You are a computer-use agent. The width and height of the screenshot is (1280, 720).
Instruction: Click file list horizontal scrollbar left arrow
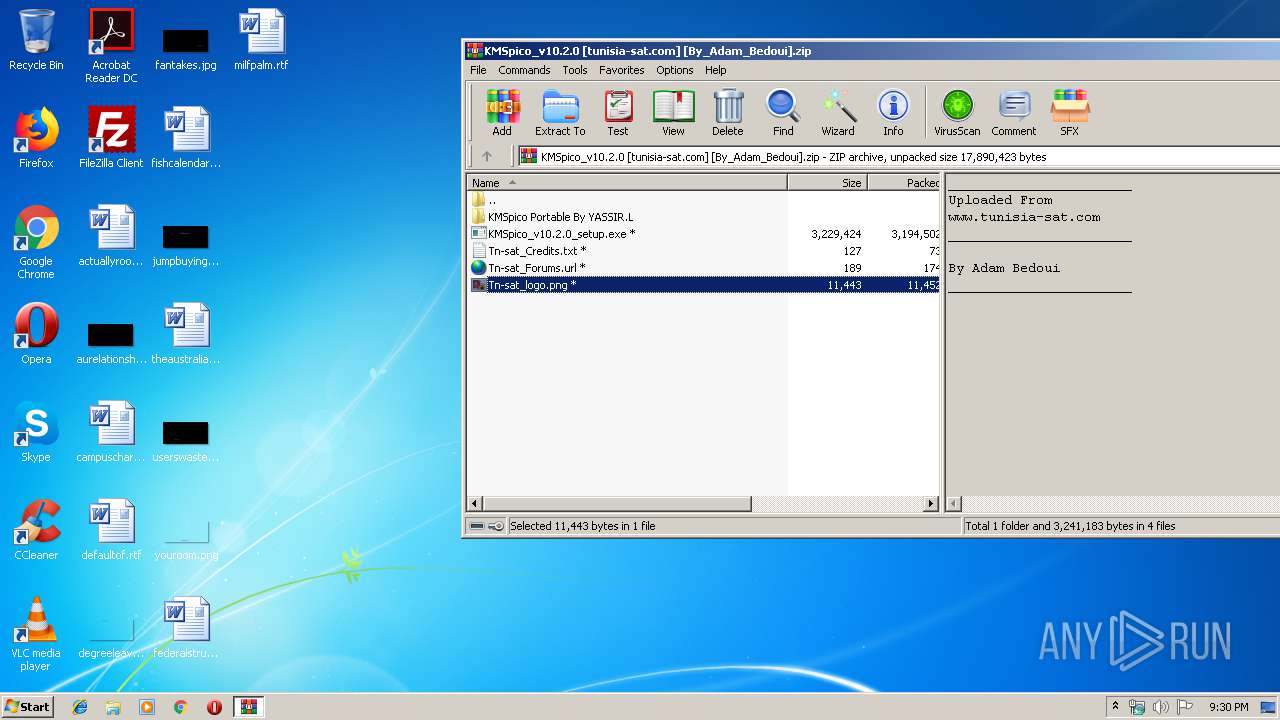click(x=475, y=504)
